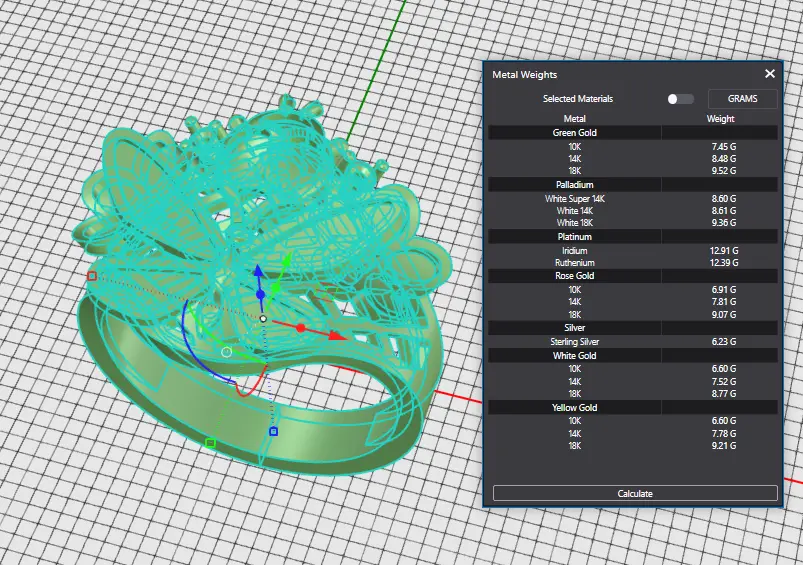The image size is (803, 565).
Task: Select the White Gold header row
Action: tap(633, 355)
